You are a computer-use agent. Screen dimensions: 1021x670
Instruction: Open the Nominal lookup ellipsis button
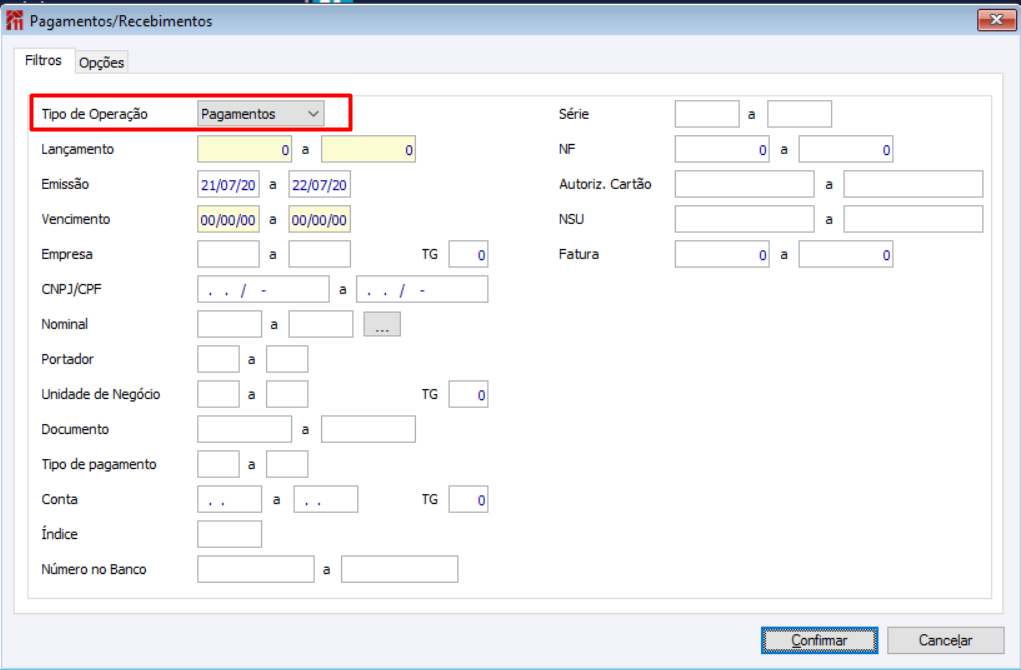[x=382, y=324]
